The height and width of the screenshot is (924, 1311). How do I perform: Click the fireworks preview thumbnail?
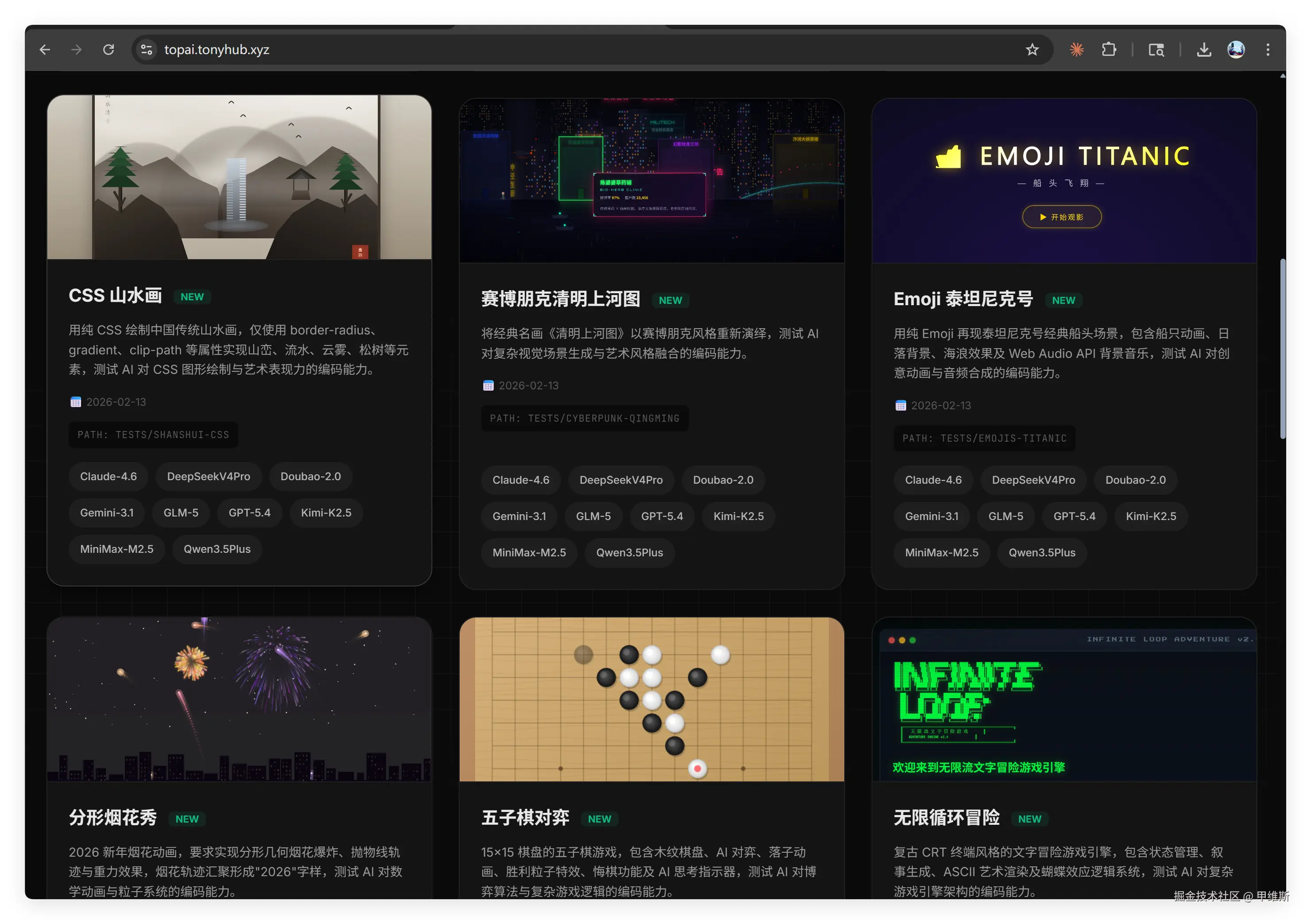239,699
